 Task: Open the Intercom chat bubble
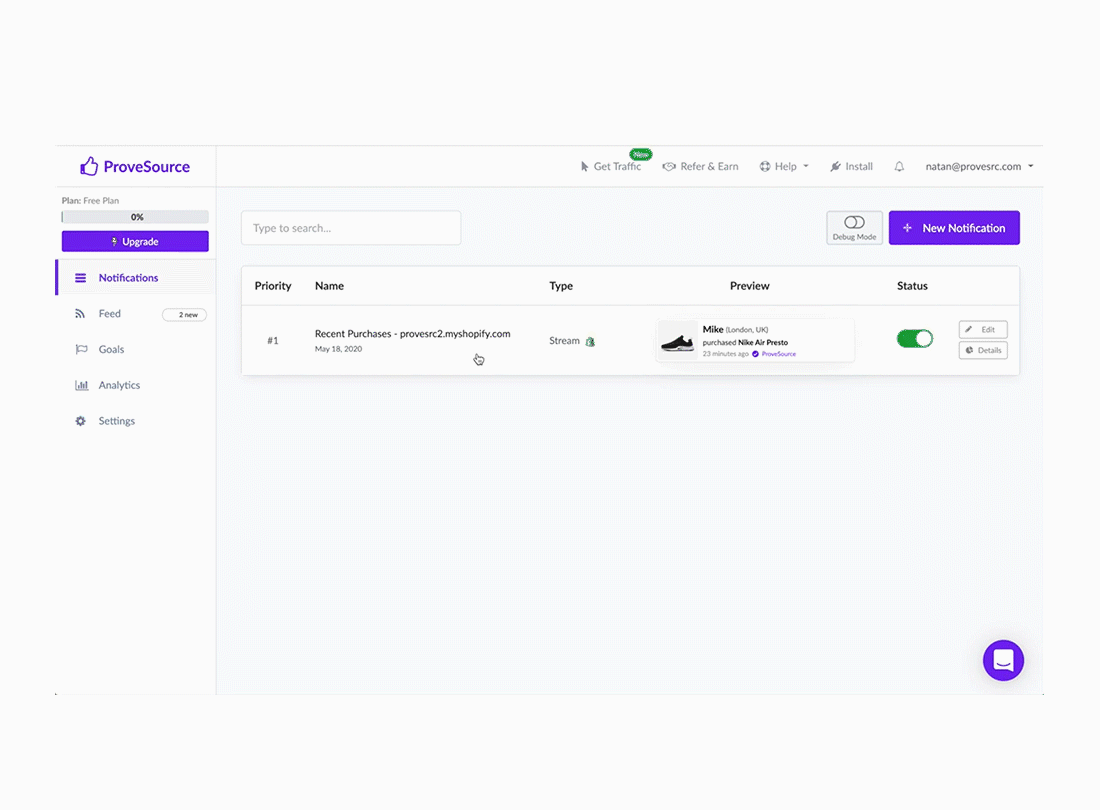click(1003, 660)
